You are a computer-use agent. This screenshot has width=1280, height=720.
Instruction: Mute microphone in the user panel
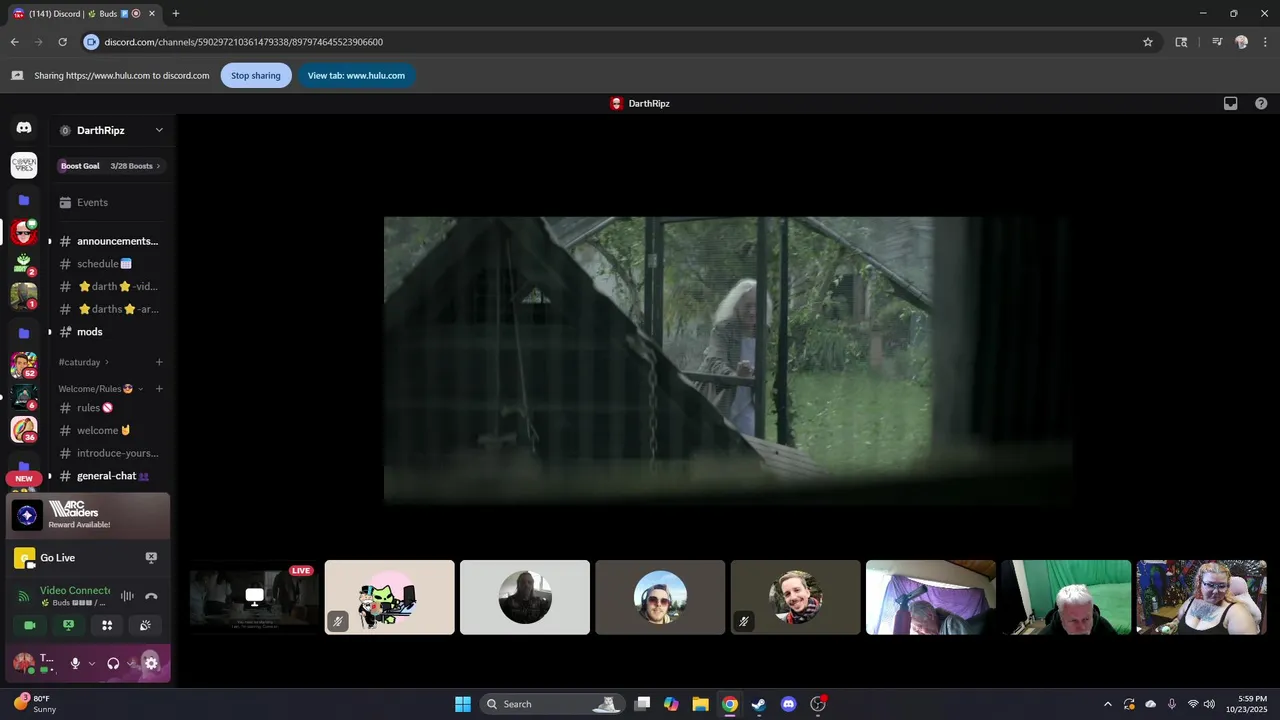coord(75,663)
